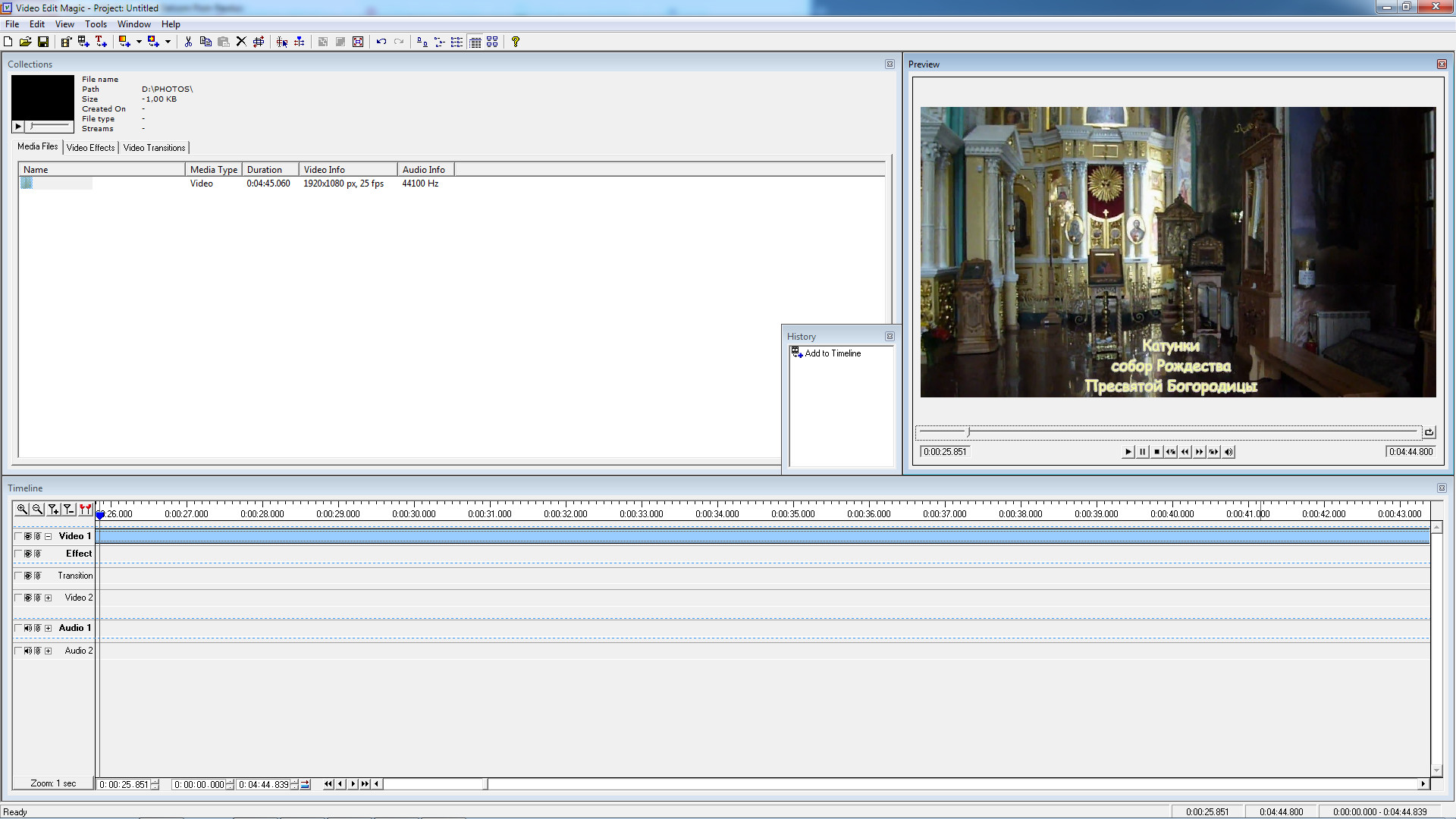
Task: Toggle the eye visibility on Video 1 track
Action: click(28, 536)
